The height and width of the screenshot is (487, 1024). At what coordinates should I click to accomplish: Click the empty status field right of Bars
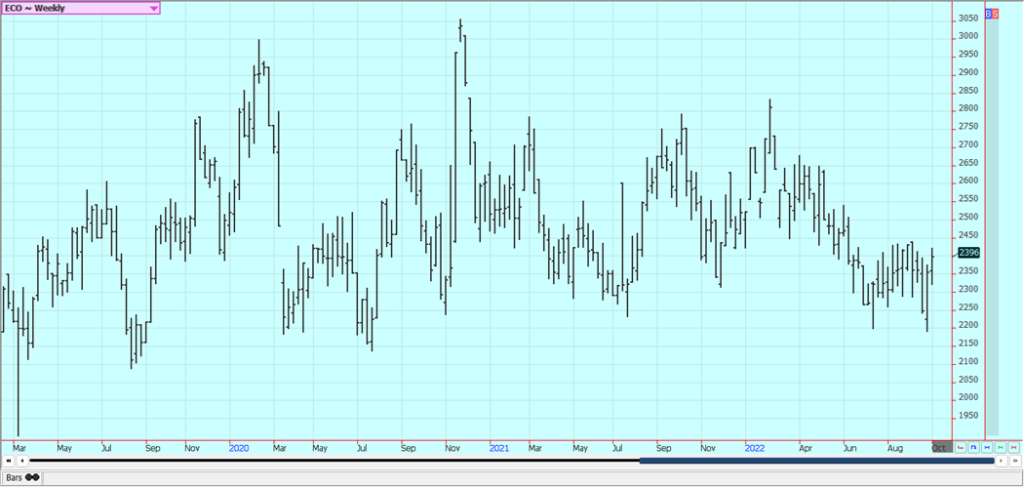(x=532, y=478)
